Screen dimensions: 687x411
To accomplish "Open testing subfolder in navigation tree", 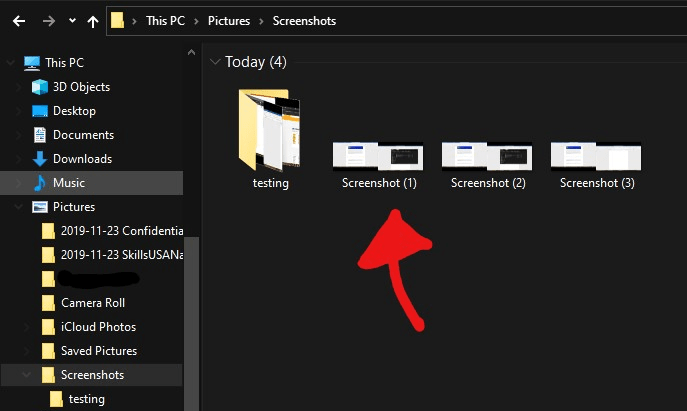I will (87, 399).
